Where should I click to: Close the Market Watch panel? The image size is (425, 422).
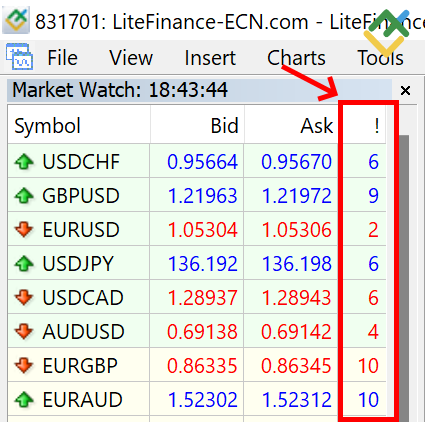(x=405, y=90)
